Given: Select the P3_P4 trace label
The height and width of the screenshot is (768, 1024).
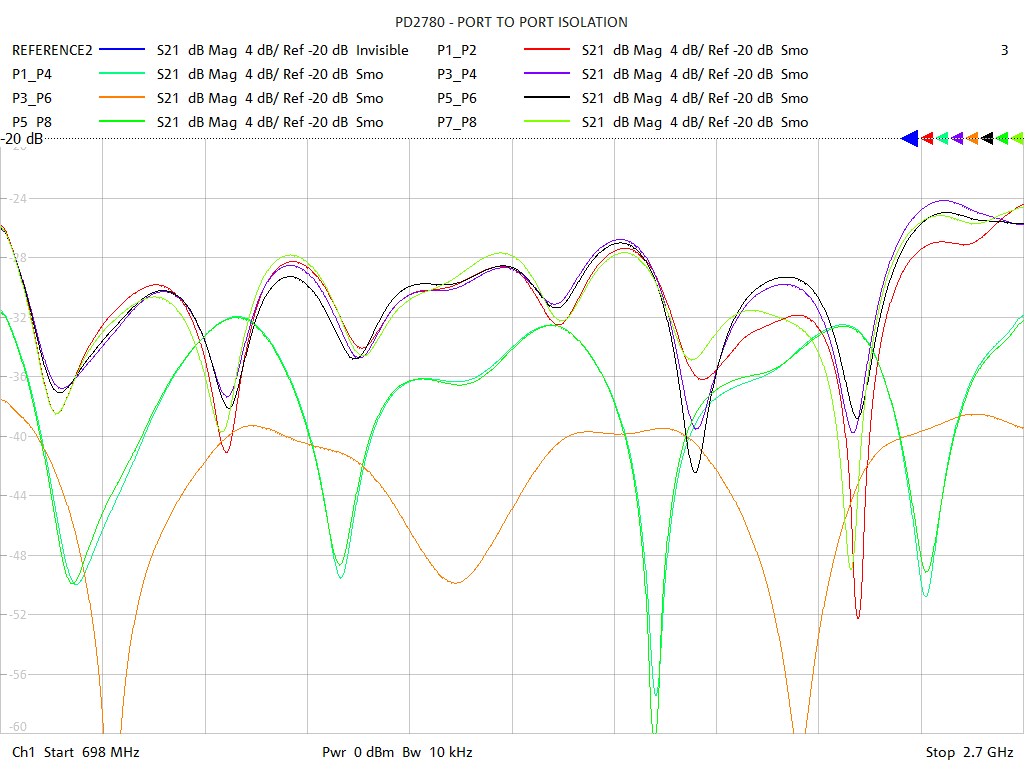Looking at the screenshot, I should [x=457, y=74].
